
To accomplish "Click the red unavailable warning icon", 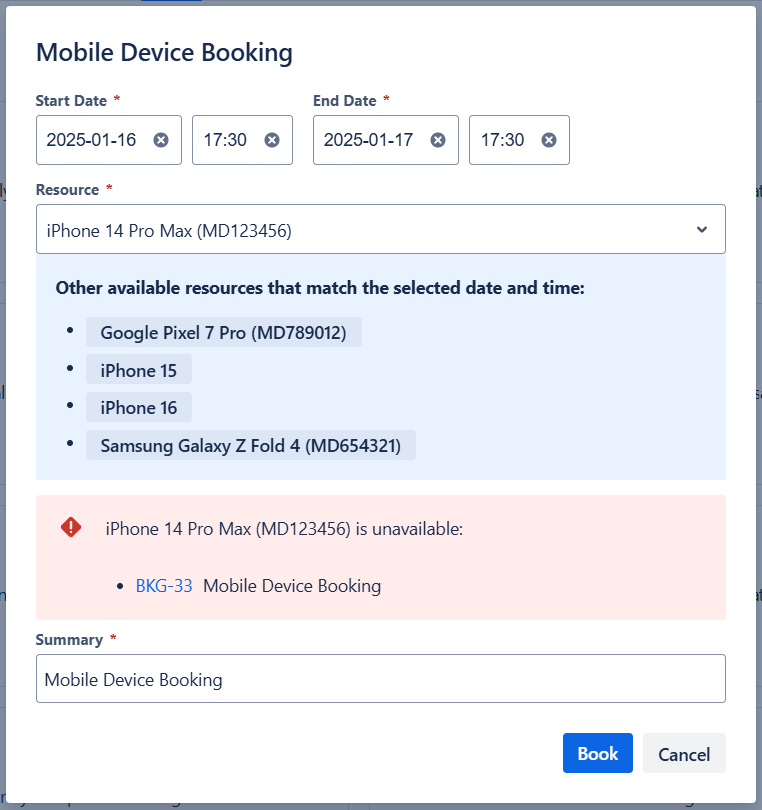I will point(71,527).
